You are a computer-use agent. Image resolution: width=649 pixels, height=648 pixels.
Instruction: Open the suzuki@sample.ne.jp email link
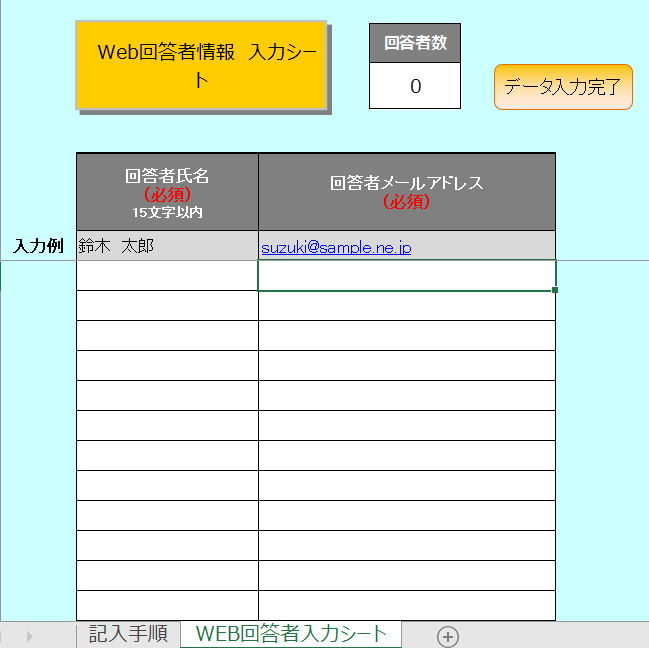tap(335, 247)
